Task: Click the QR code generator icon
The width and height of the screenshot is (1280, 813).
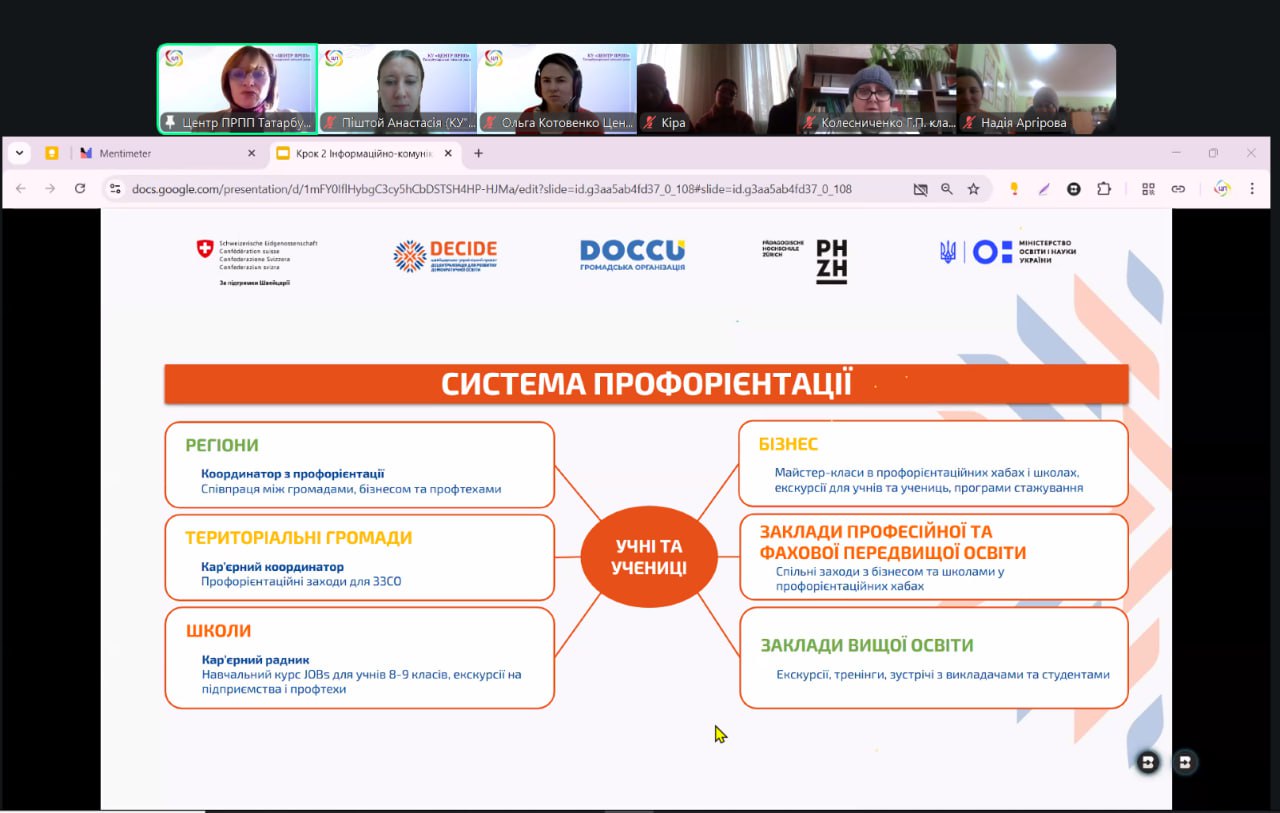Action: pos(1148,188)
